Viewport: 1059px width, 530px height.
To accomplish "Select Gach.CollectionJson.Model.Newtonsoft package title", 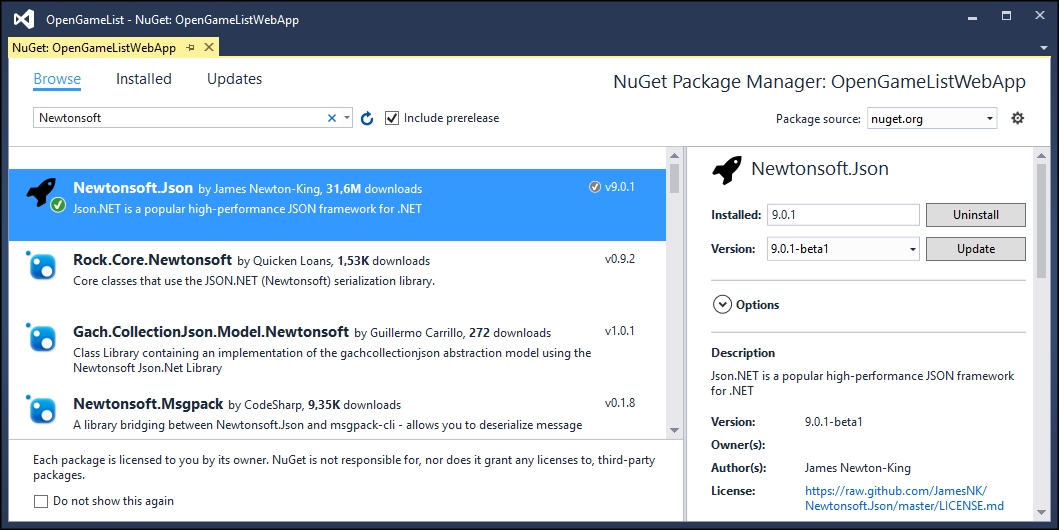I will click(x=211, y=332).
